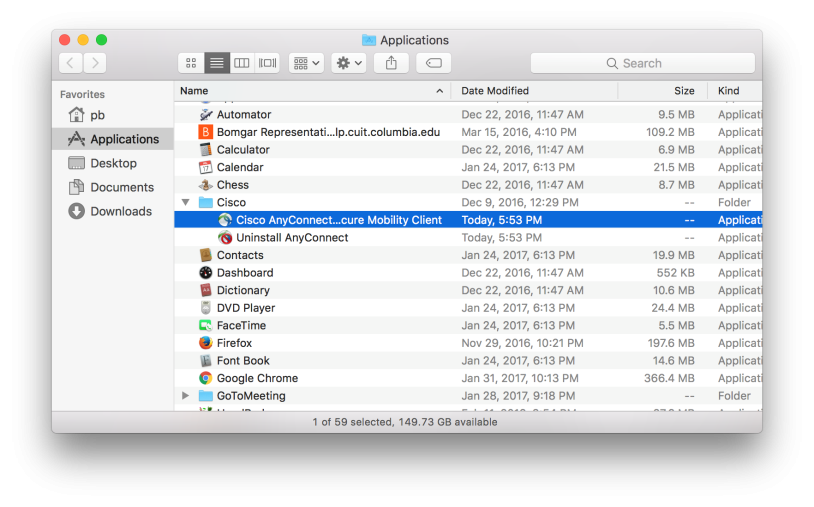Click the Chrome size 366.4 MB
The width and height of the screenshot is (814, 507).
pos(669,378)
